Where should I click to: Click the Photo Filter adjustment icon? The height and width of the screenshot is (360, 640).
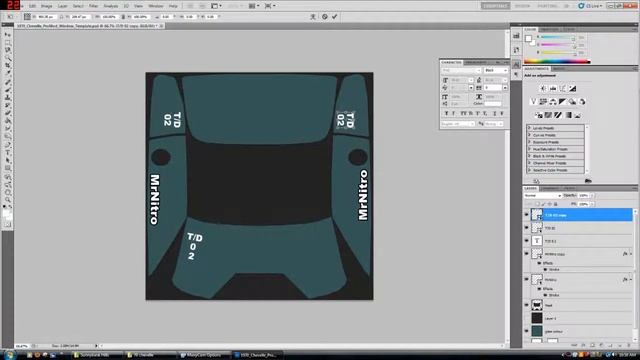(572, 102)
